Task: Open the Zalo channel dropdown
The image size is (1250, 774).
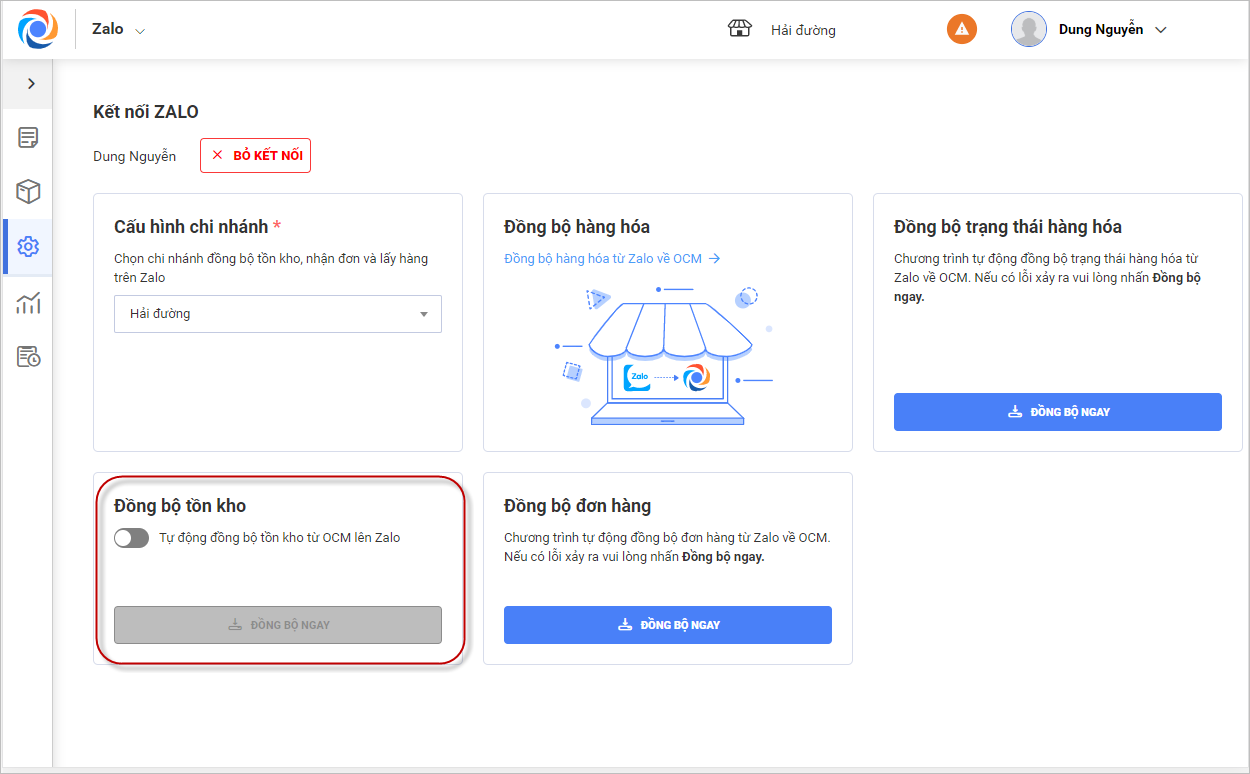Action: pyautogui.click(x=119, y=30)
